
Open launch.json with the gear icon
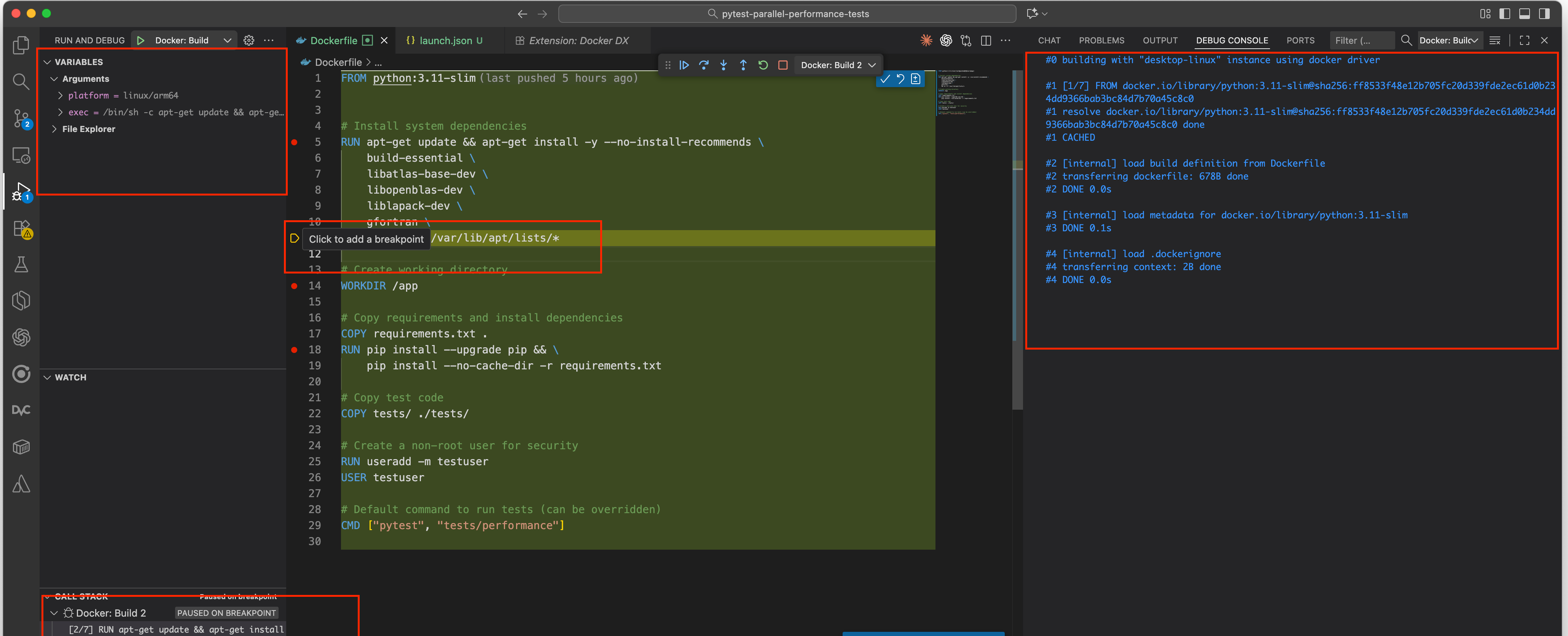click(x=249, y=40)
